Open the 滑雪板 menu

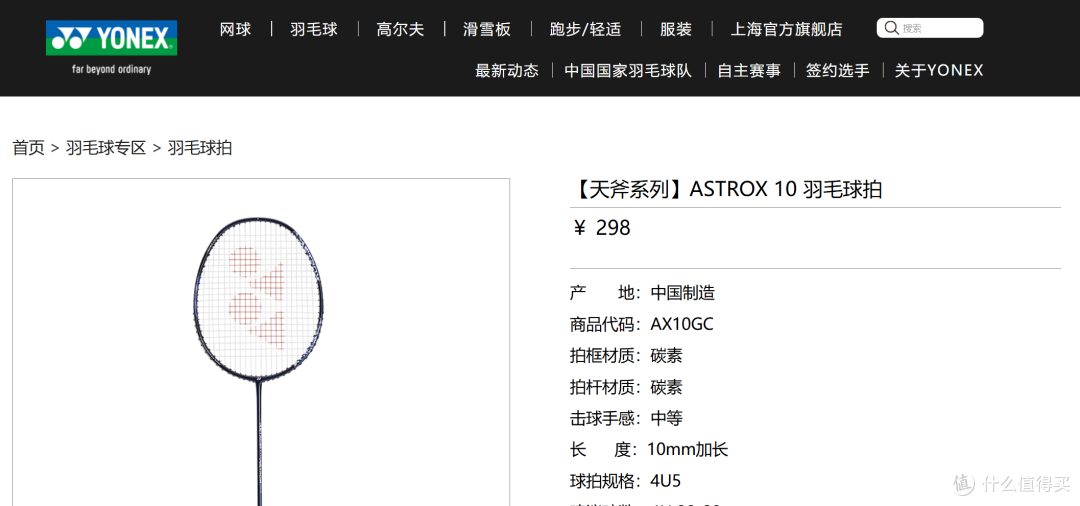(x=487, y=30)
